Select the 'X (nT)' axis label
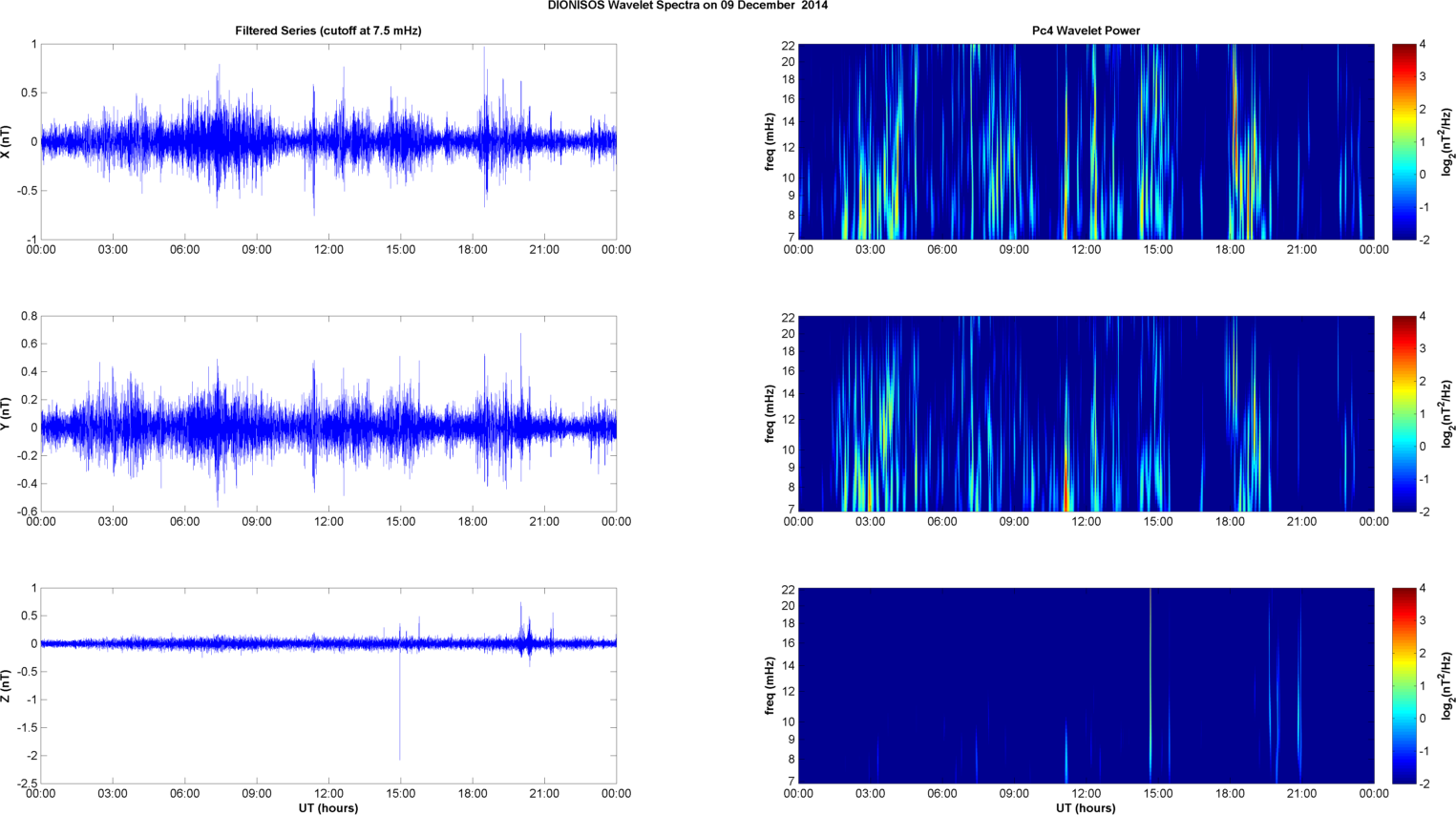1456x815 pixels. pos(7,141)
